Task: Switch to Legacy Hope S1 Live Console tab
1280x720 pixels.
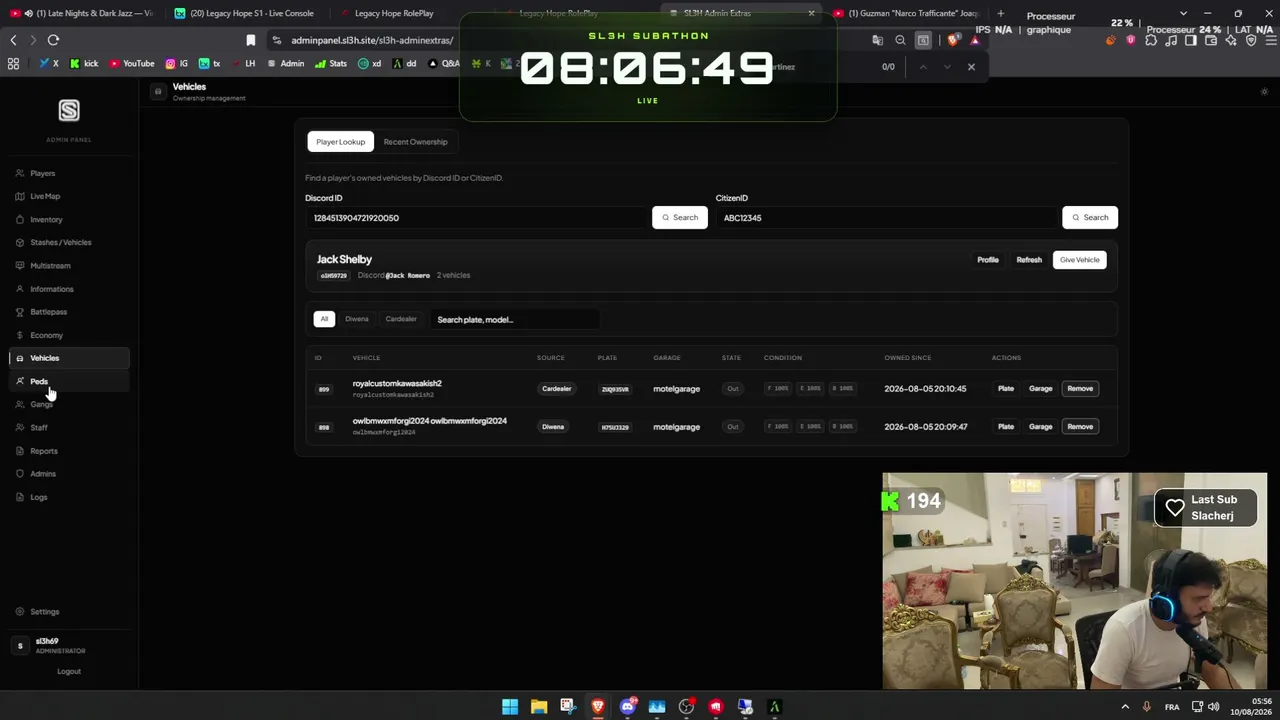Action: coord(245,13)
